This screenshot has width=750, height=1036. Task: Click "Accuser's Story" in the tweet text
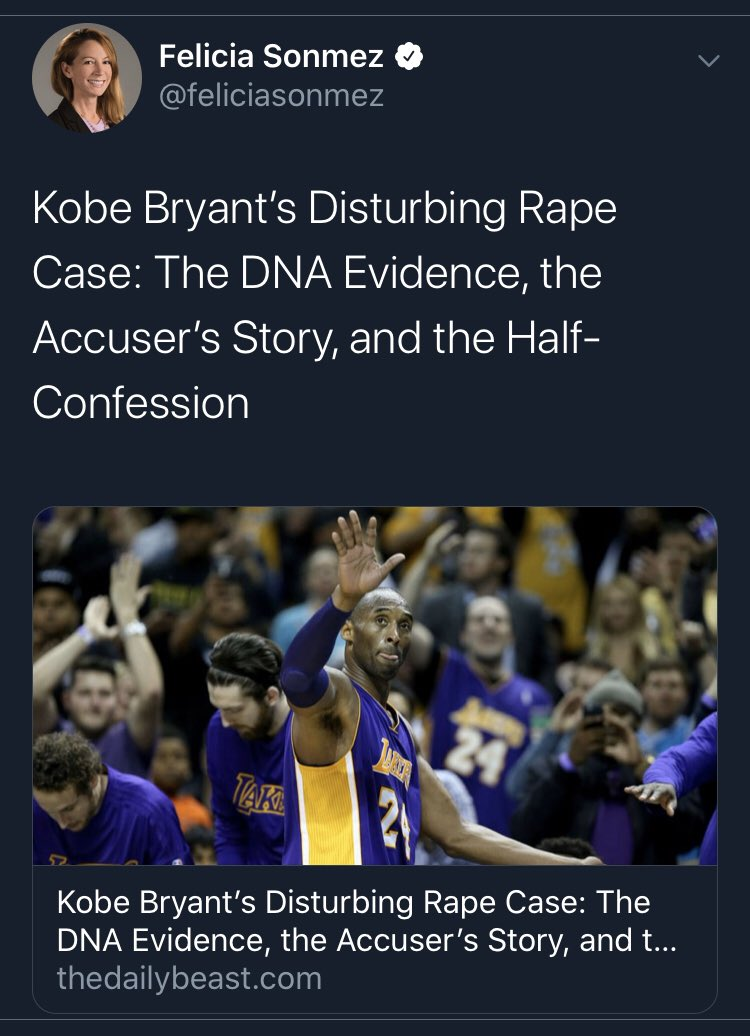185,338
